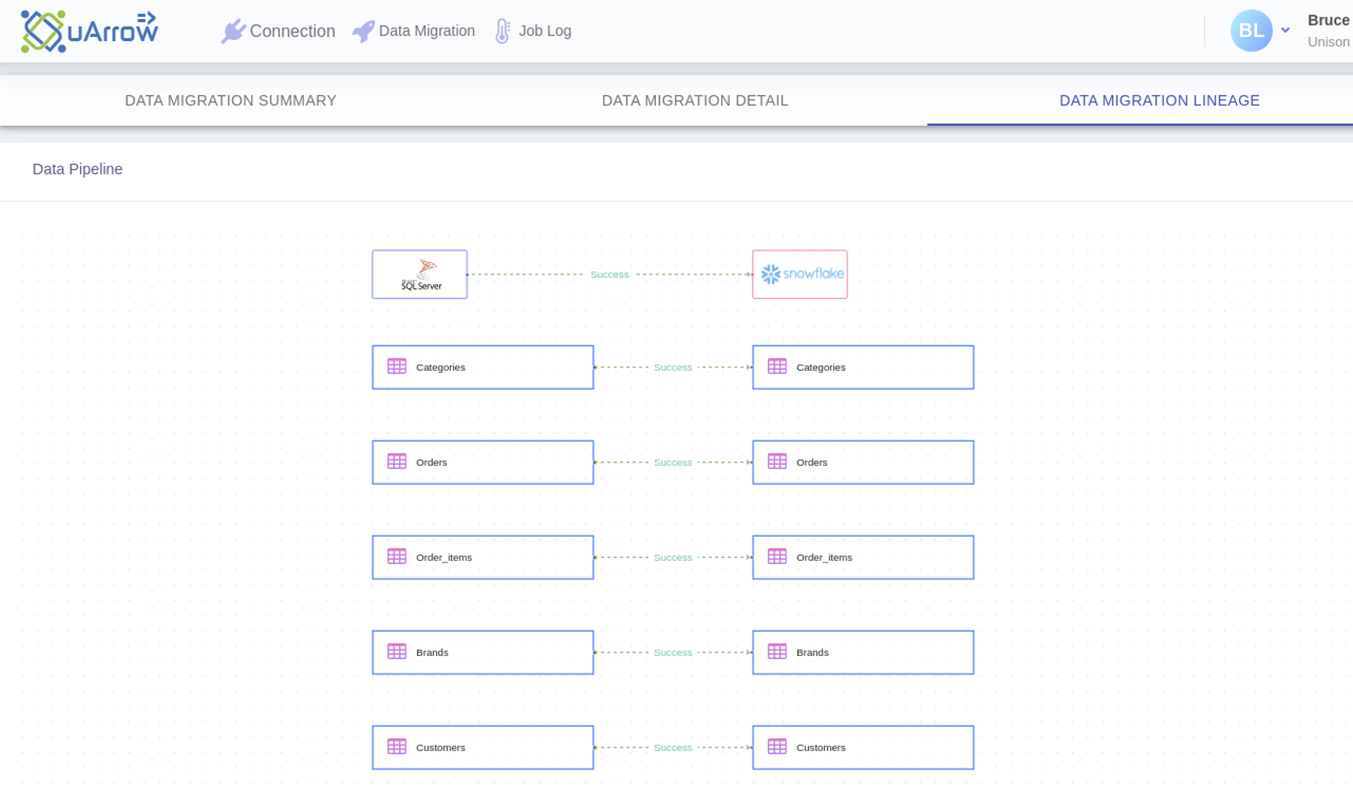
Task: Select the source Order_items table node
Action: pyautogui.click(x=483, y=557)
